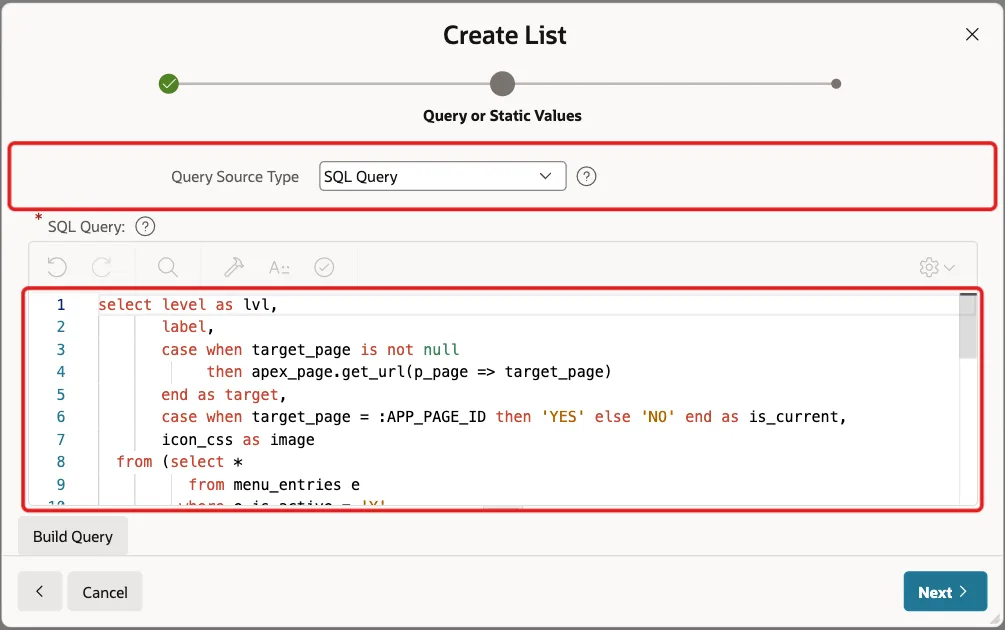
Task: Click the completed first wizard step
Action: coord(169,84)
